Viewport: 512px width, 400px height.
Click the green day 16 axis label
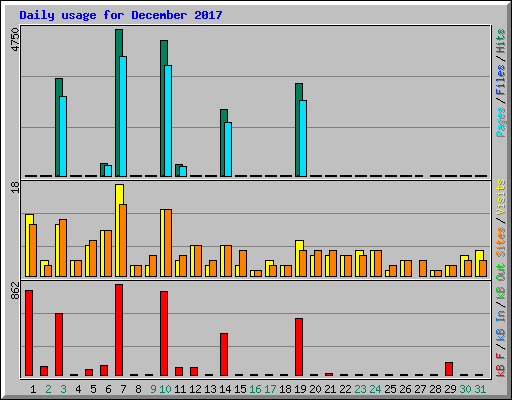[x=256, y=389]
